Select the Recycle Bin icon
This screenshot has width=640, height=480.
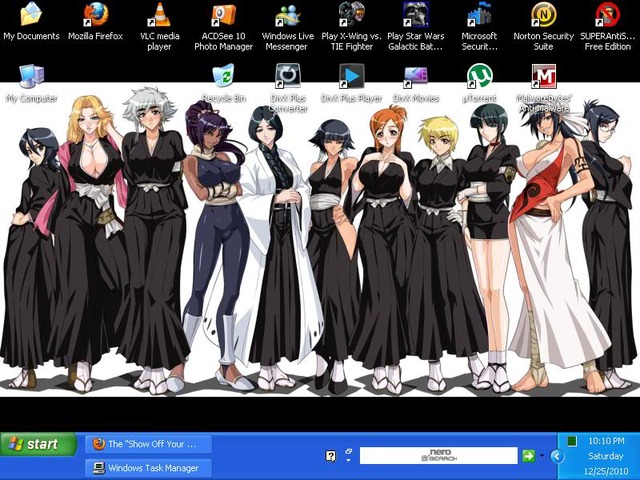tap(223, 76)
